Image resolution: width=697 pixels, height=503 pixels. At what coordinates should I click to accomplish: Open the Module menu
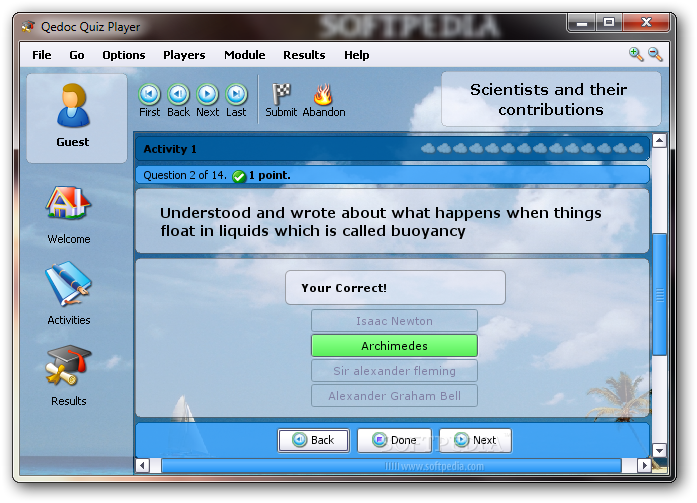pos(244,55)
